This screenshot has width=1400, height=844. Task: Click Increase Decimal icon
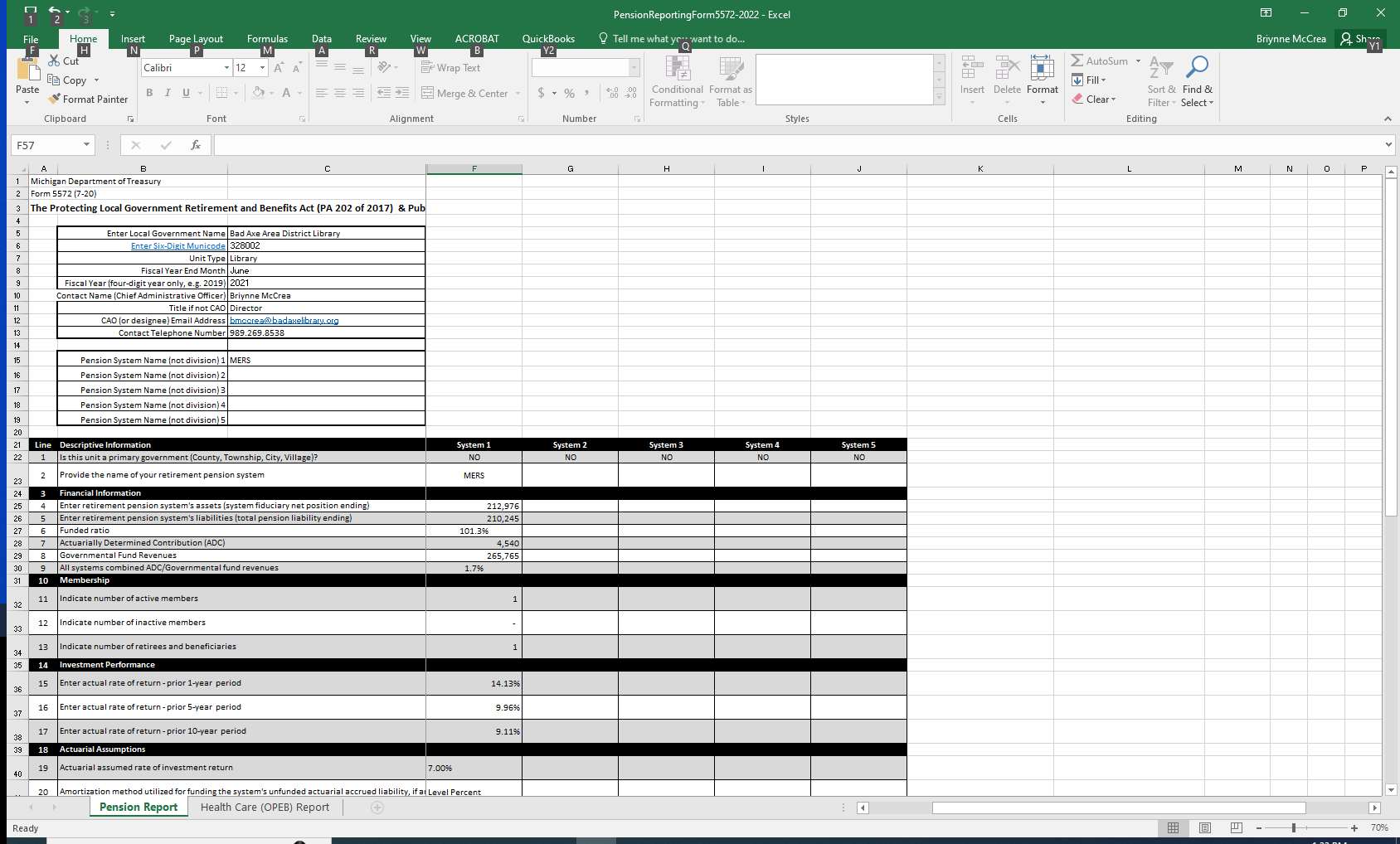pyautogui.click(x=612, y=93)
